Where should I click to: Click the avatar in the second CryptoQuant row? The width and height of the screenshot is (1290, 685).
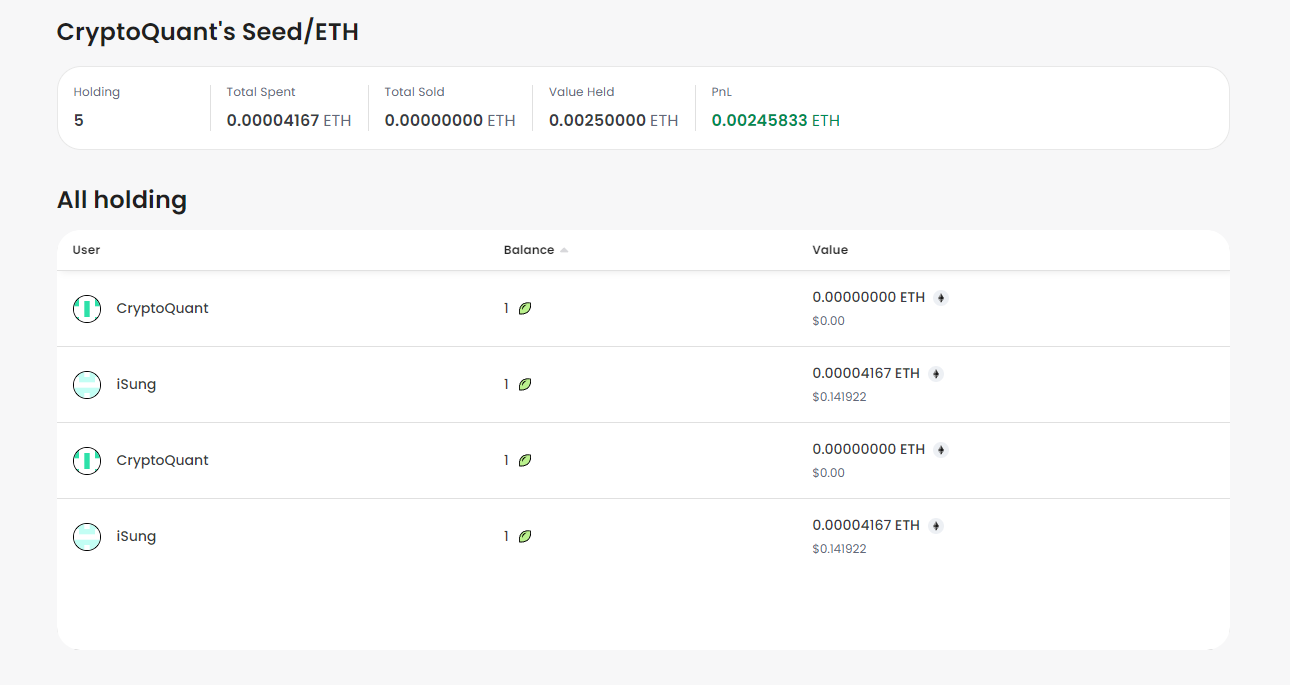[87, 461]
